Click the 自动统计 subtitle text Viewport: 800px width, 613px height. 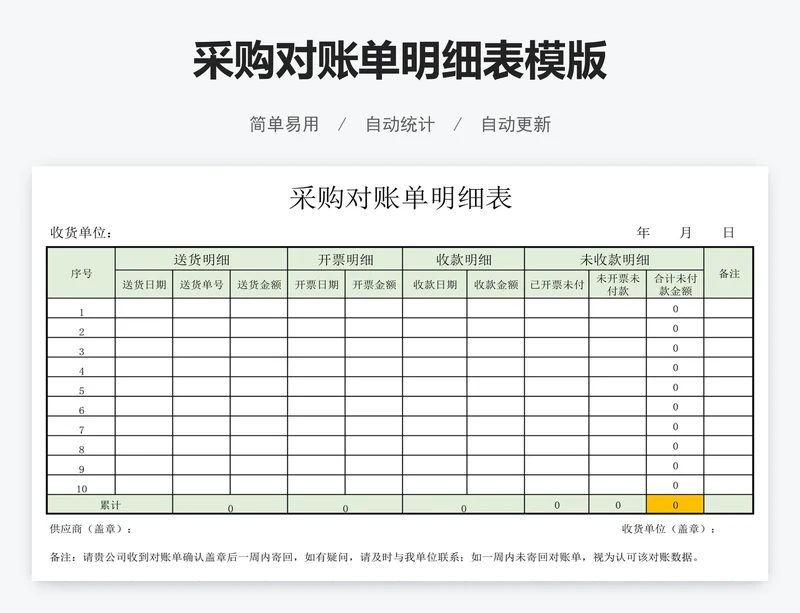[400, 125]
